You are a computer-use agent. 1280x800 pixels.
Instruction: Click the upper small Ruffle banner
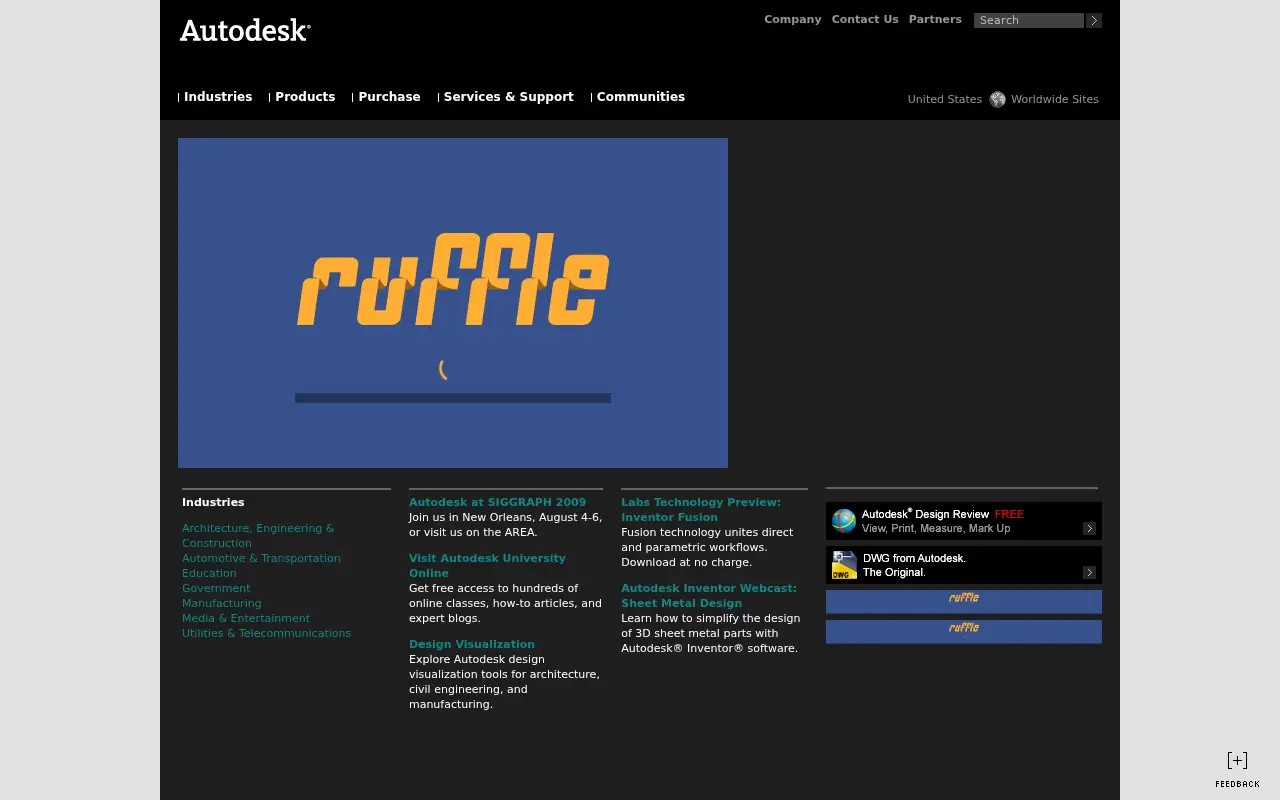[x=964, y=601]
